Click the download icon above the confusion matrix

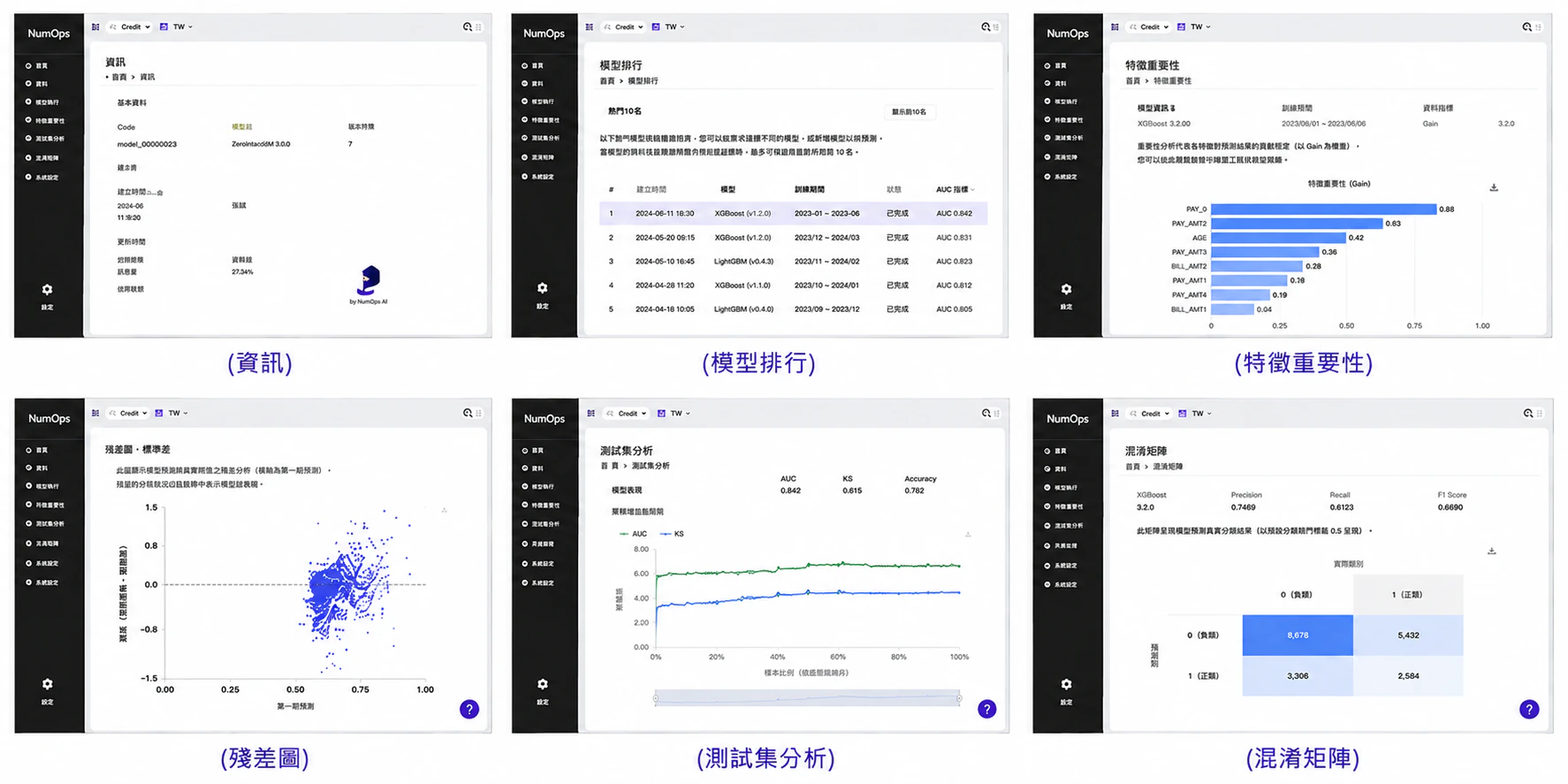[x=1491, y=551]
